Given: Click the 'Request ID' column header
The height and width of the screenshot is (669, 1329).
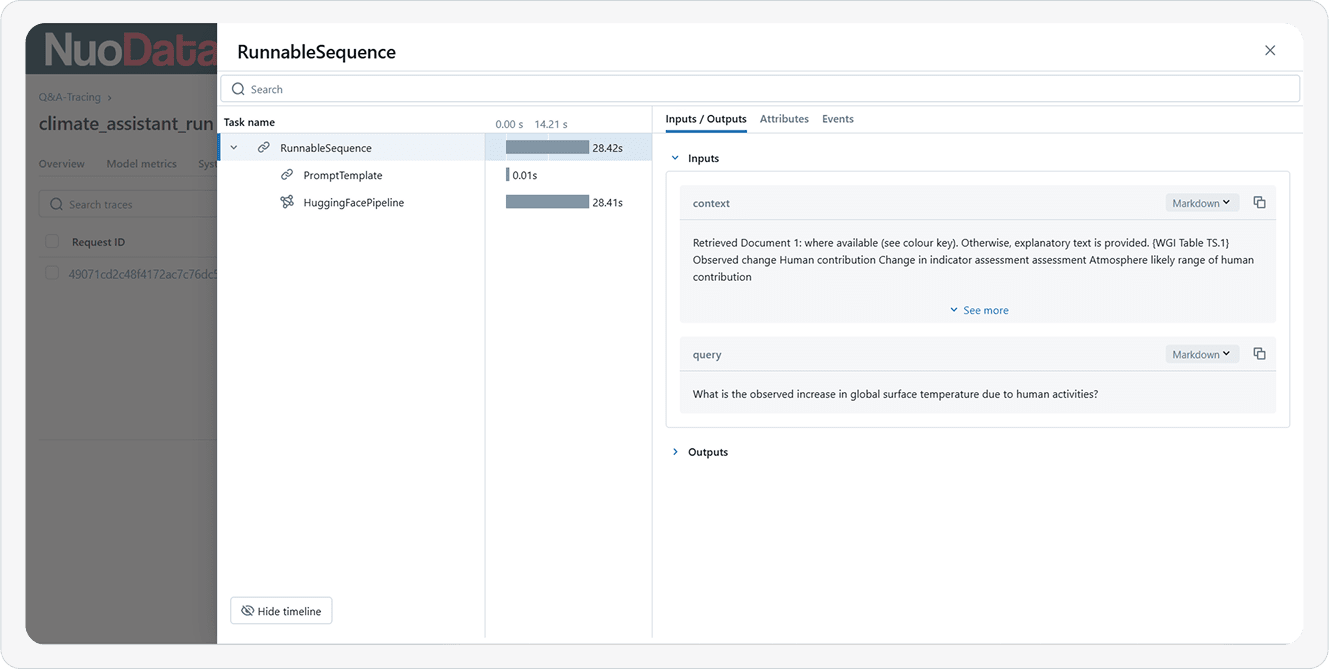Looking at the screenshot, I should pyautogui.click(x=98, y=242).
